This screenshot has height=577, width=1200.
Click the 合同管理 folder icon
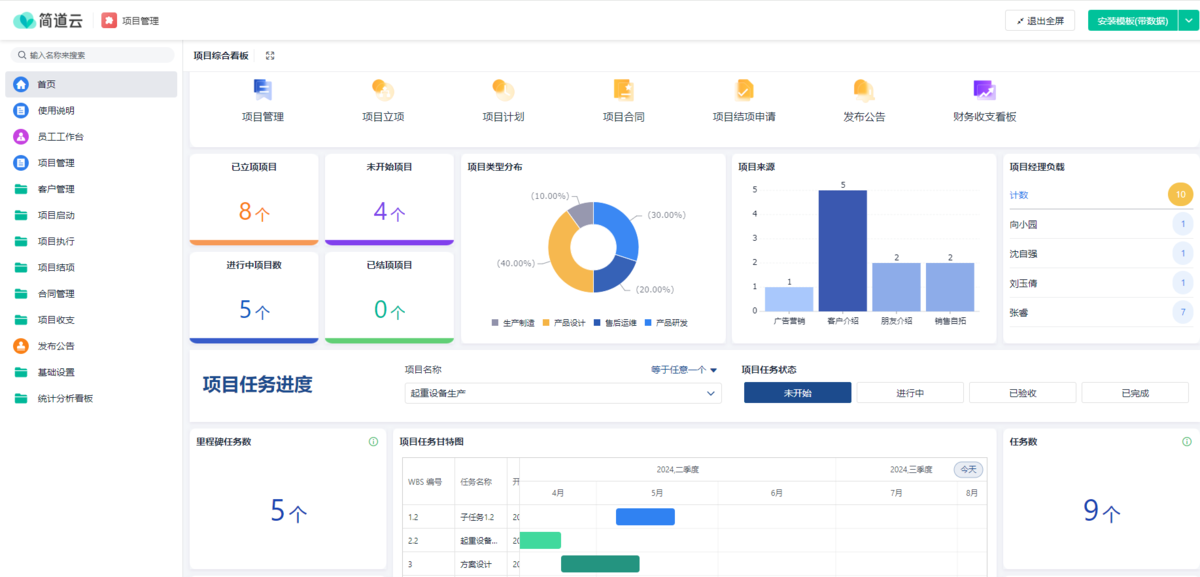[x=21, y=294]
